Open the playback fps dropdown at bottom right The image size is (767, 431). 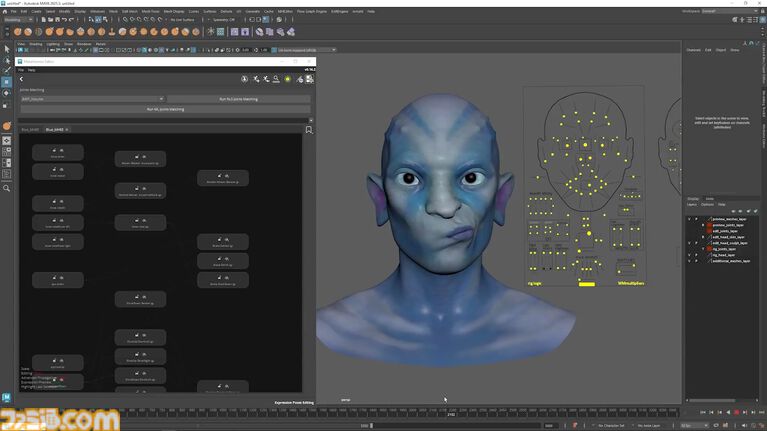[694, 426]
